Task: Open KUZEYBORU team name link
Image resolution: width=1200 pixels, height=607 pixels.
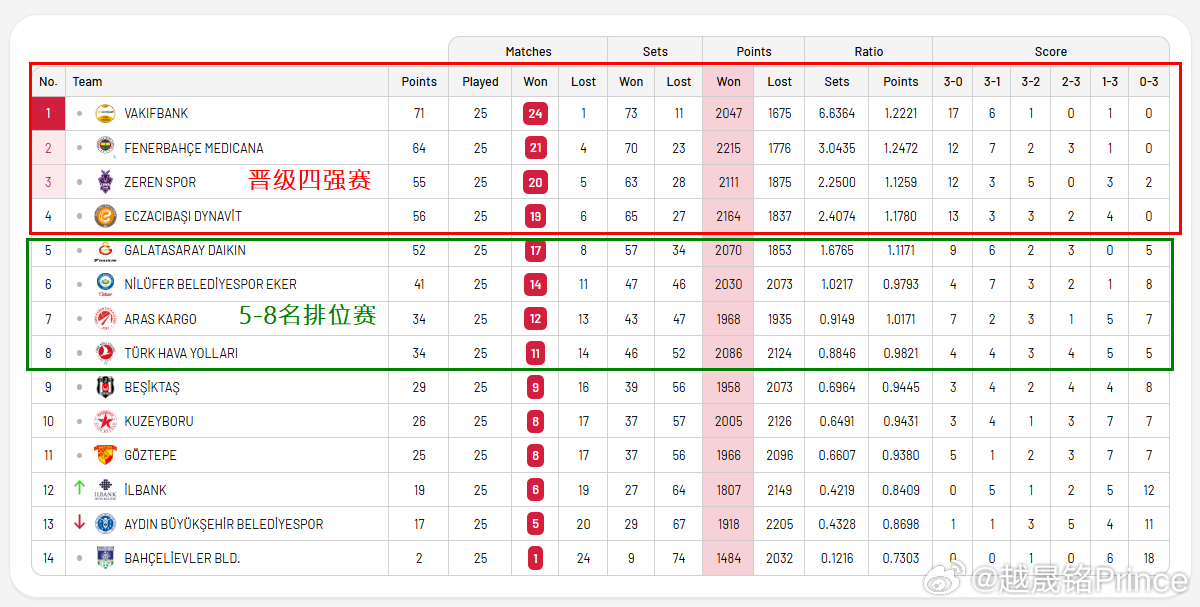Action: coord(159,421)
